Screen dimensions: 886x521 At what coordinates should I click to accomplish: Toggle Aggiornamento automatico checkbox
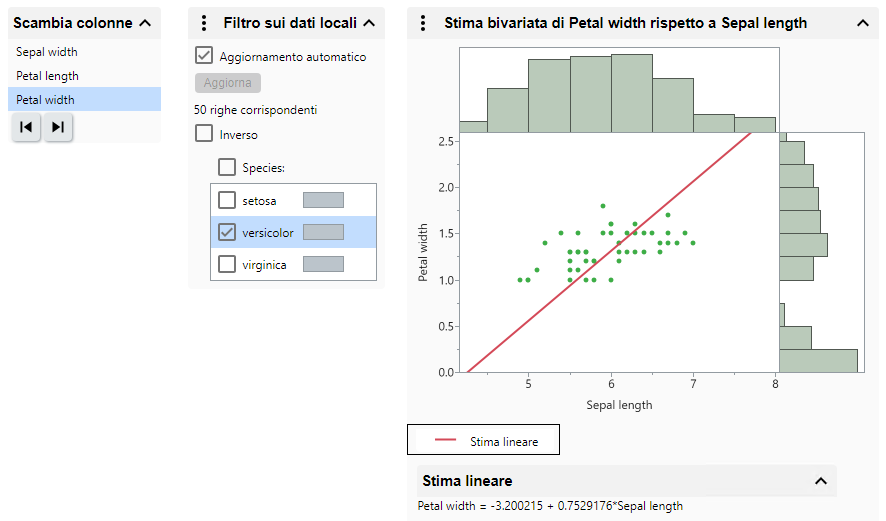204,57
